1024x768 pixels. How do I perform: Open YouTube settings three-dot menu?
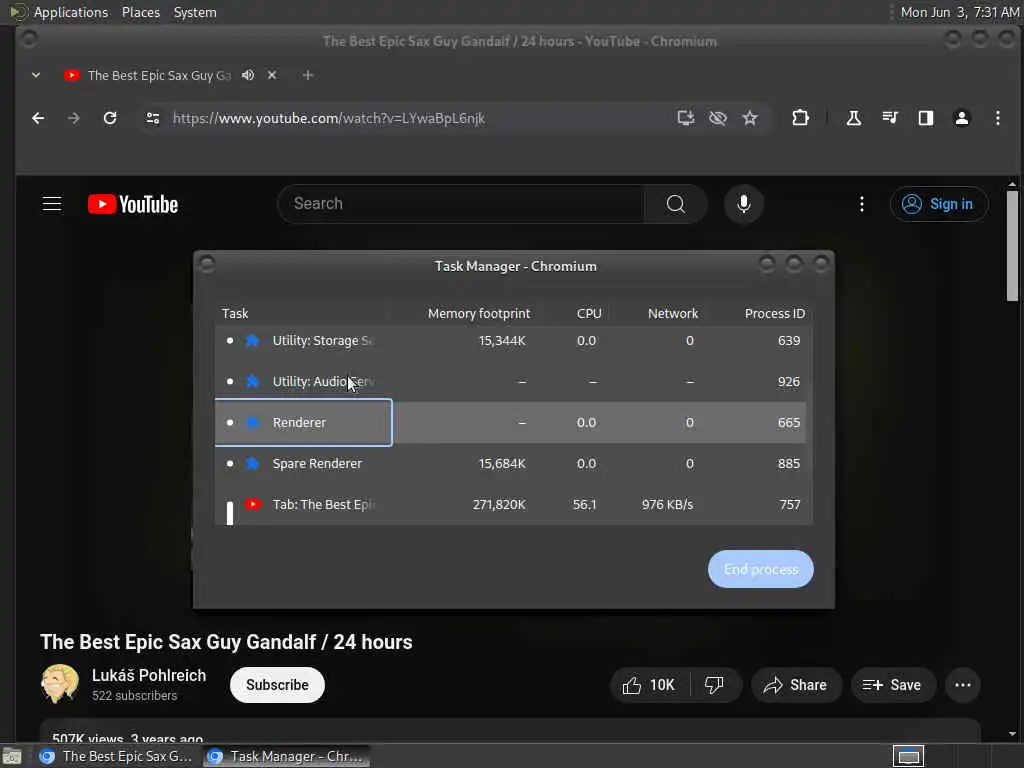861,204
